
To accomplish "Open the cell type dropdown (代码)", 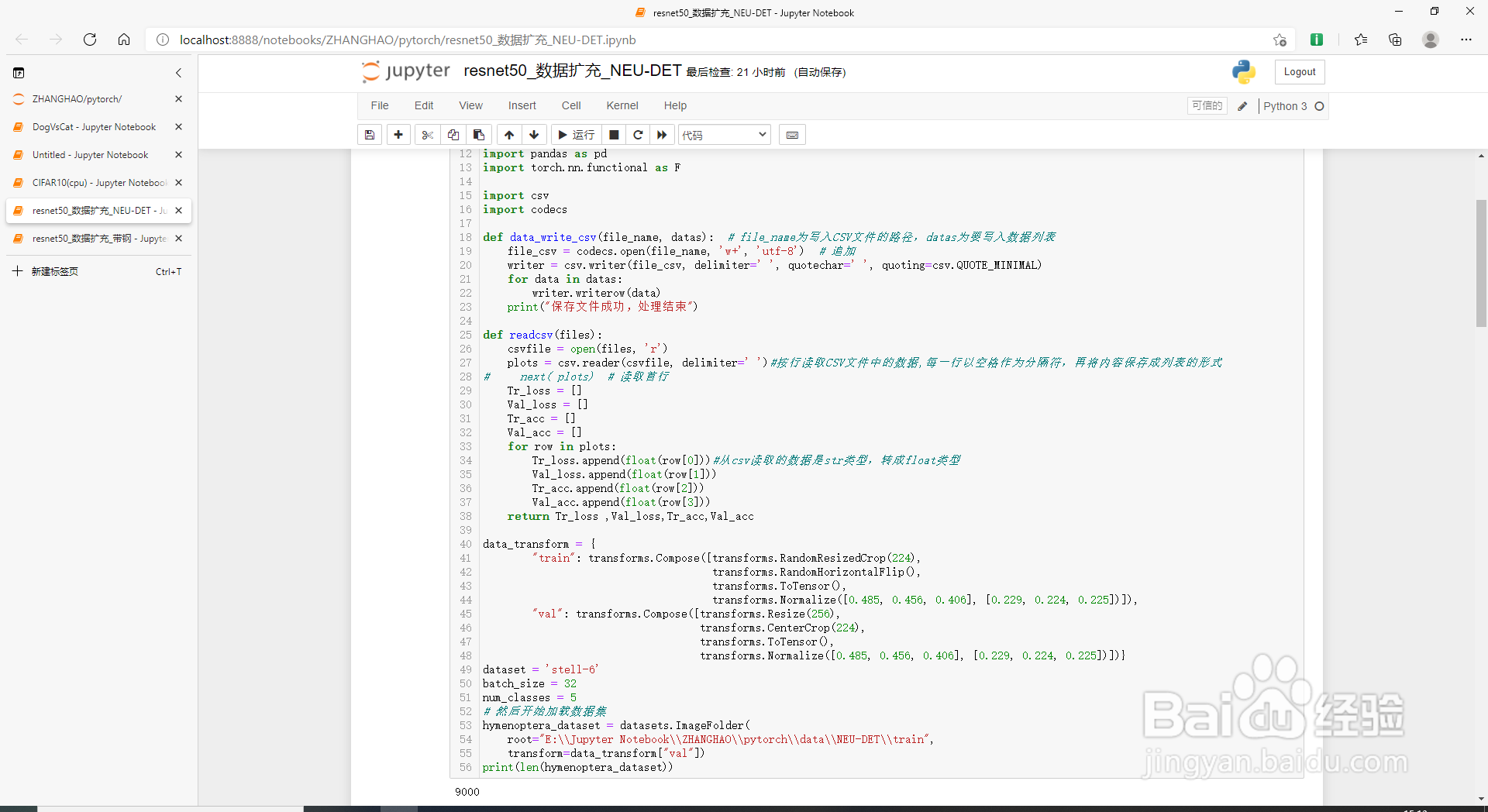I will 725,135.
